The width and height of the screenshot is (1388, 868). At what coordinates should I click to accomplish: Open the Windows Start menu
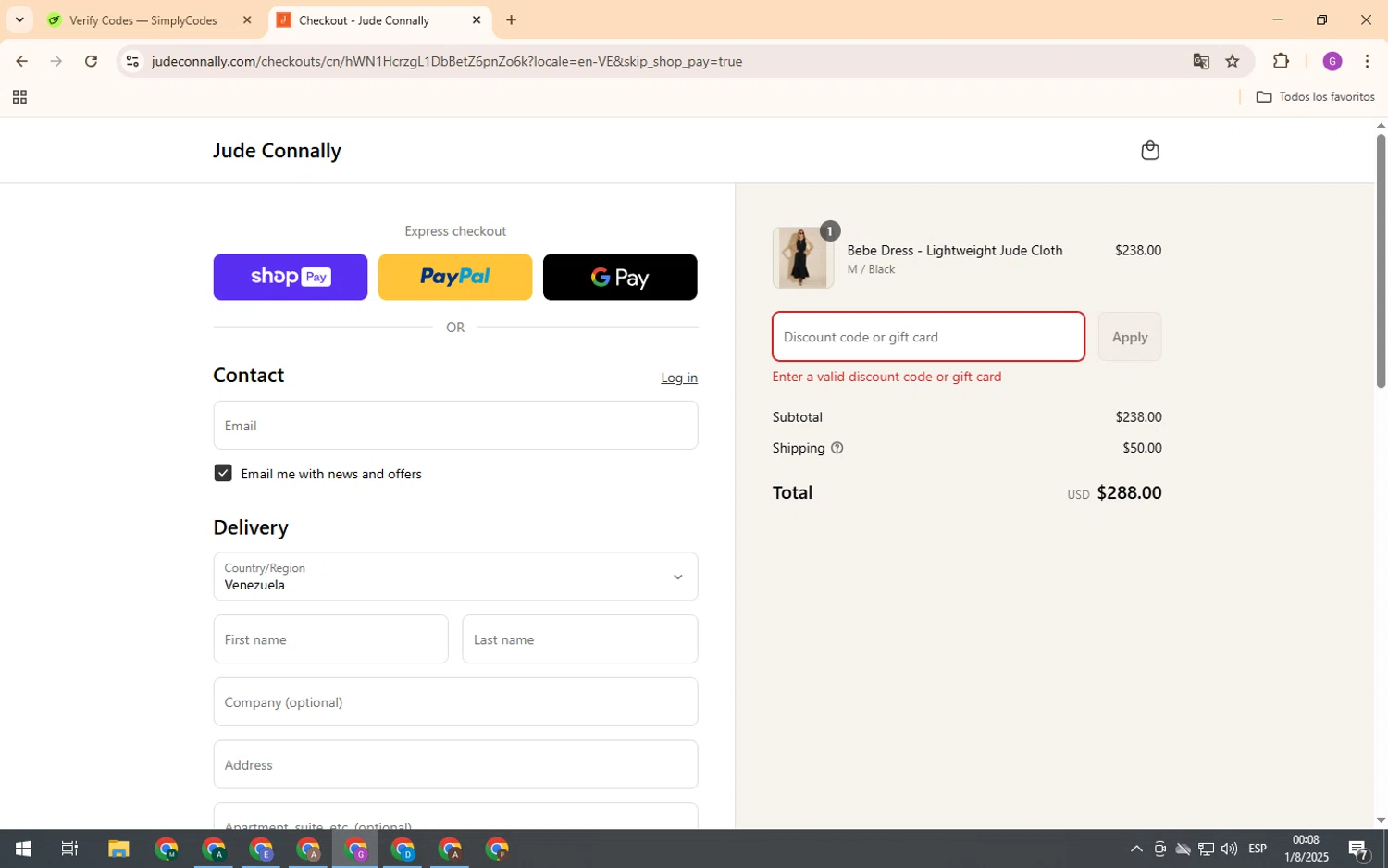click(x=23, y=849)
